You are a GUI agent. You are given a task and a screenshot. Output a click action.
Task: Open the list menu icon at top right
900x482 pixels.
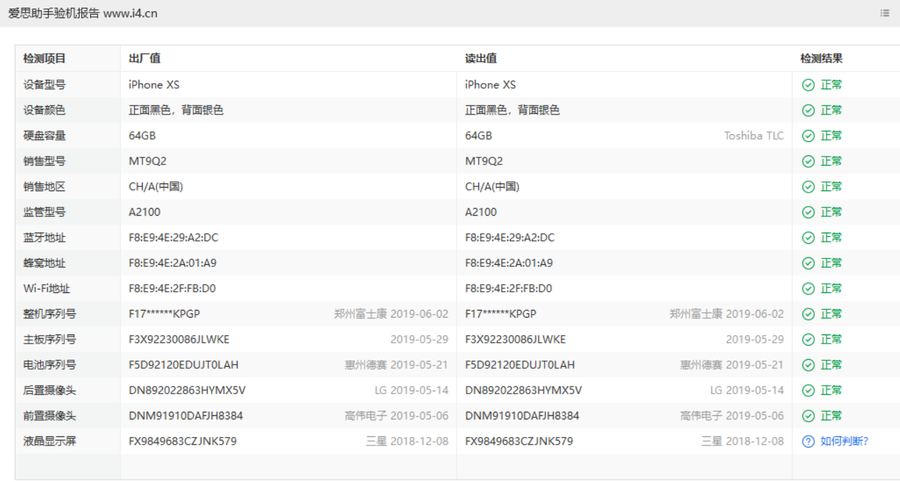click(884, 13)
